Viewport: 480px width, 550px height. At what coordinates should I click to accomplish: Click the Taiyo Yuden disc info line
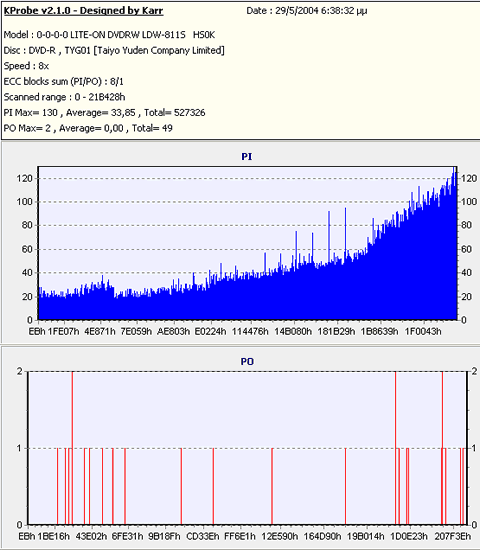(x=114, y=51)
